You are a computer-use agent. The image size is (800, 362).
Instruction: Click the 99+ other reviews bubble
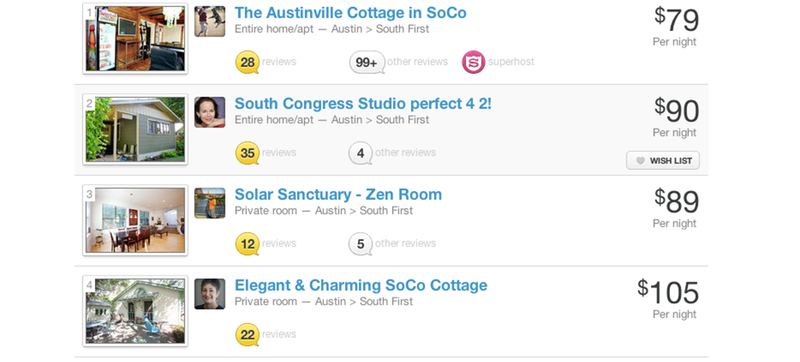(367, 62)
